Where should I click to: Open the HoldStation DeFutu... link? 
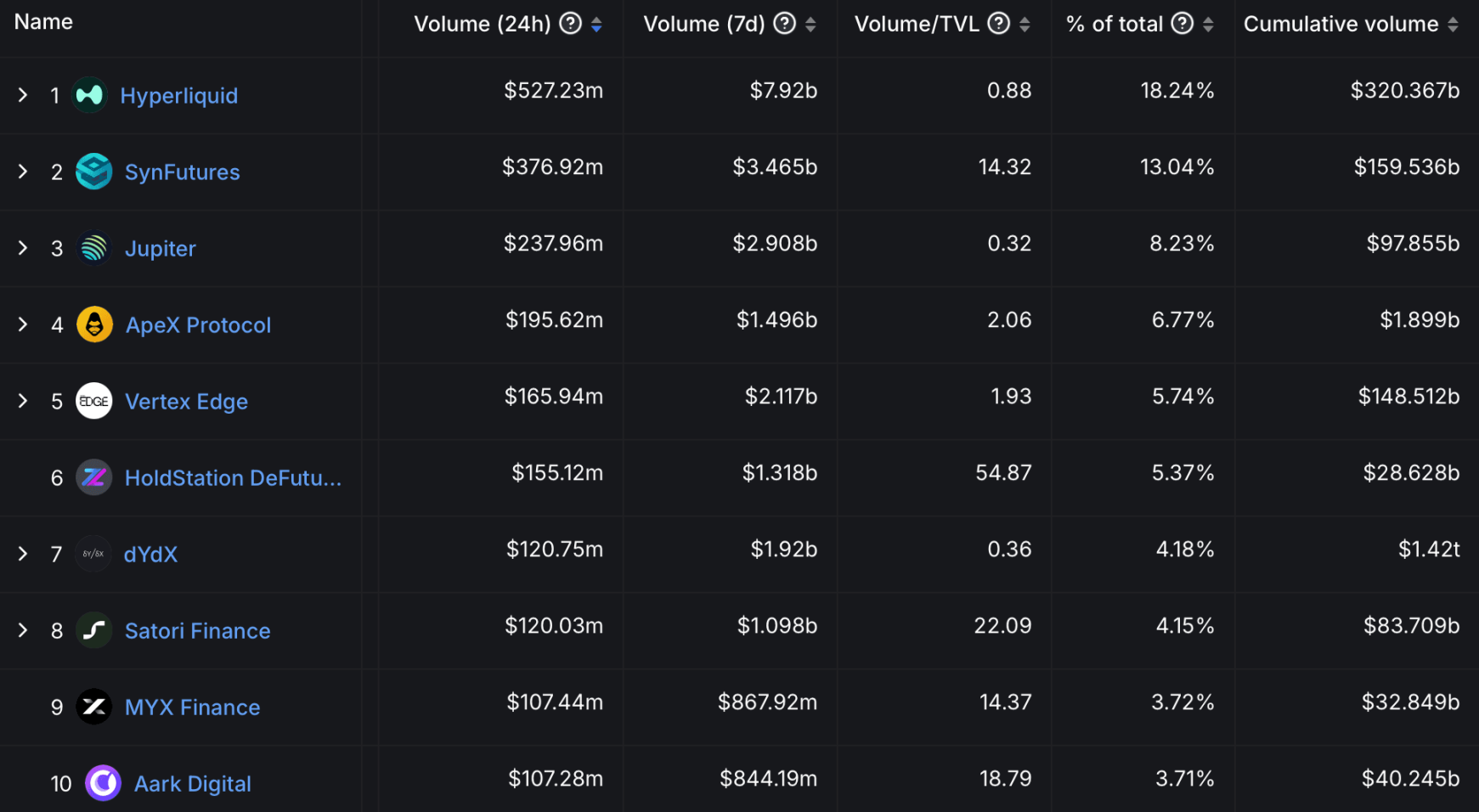(234, 478)
